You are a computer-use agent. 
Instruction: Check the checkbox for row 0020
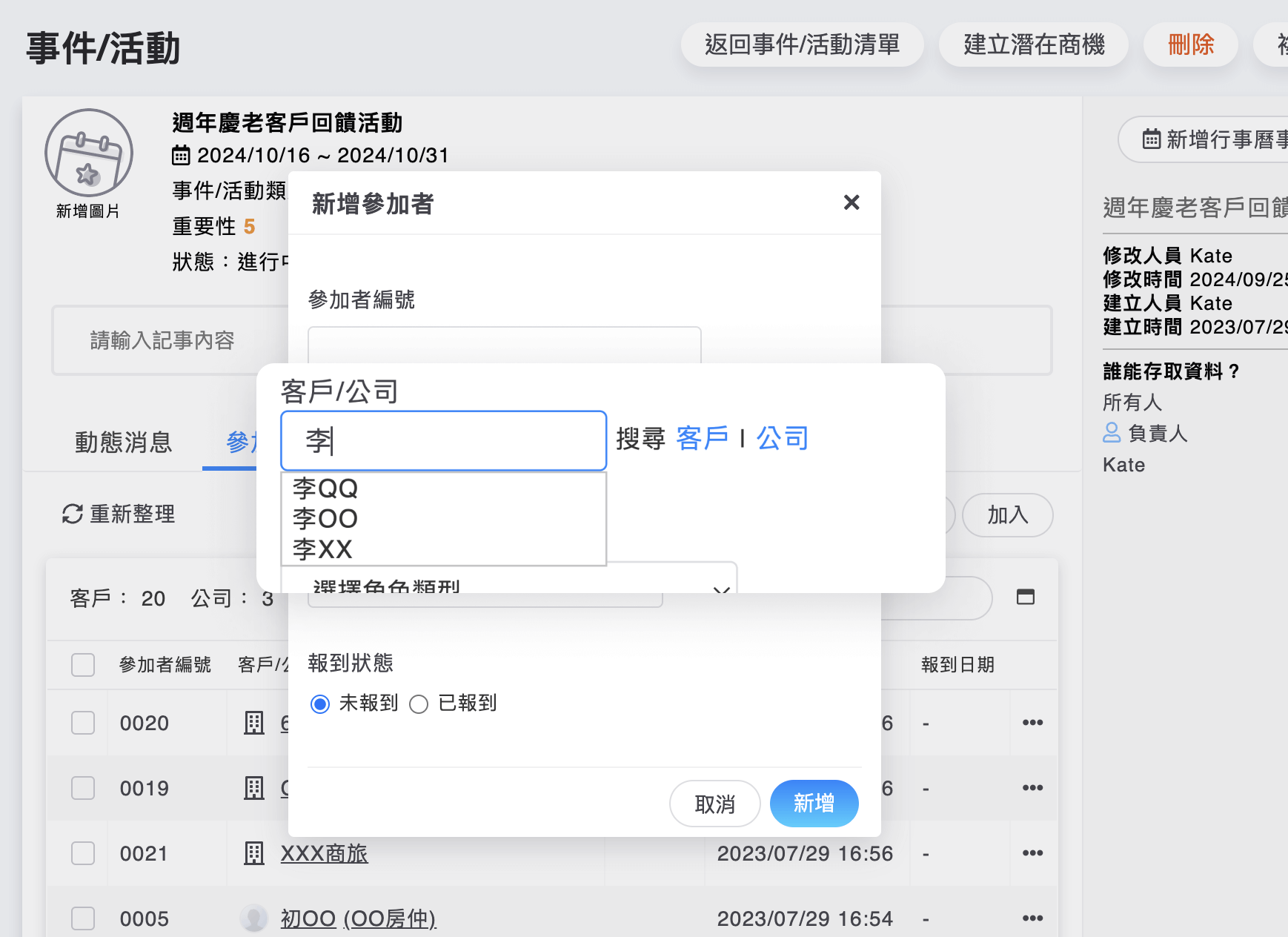[83, 723]
